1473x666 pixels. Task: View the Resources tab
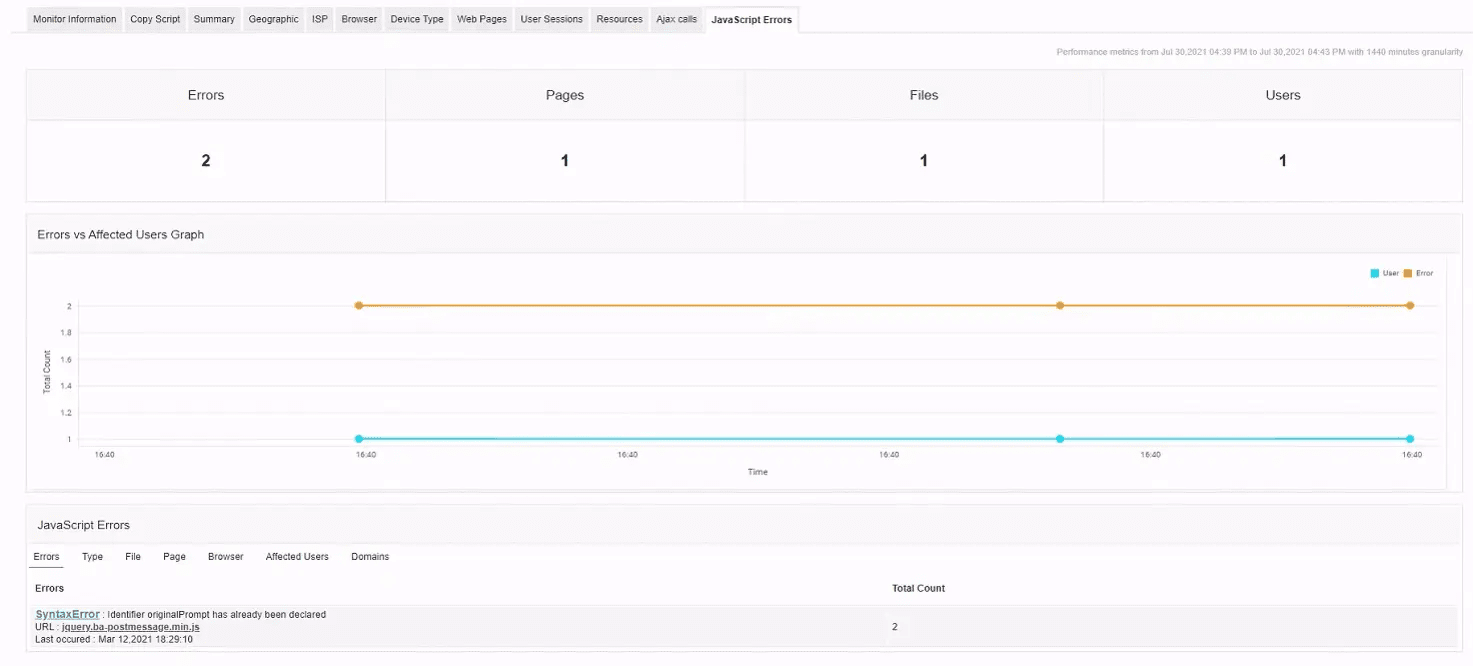point(618,18)
